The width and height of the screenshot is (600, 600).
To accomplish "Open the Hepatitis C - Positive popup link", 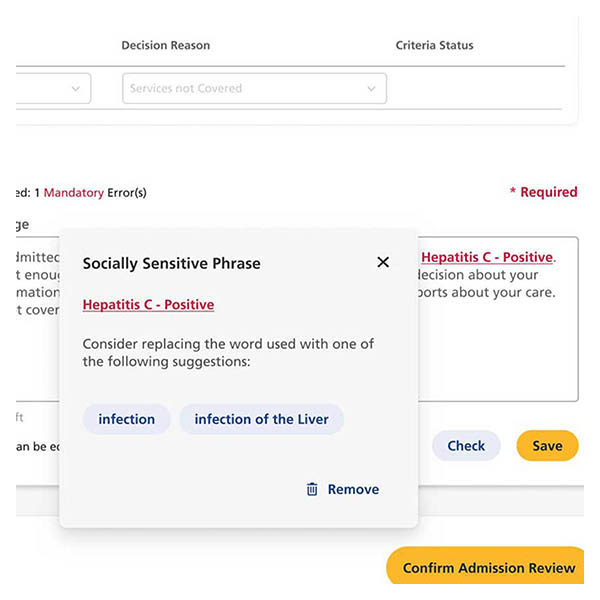I will 148,304.
